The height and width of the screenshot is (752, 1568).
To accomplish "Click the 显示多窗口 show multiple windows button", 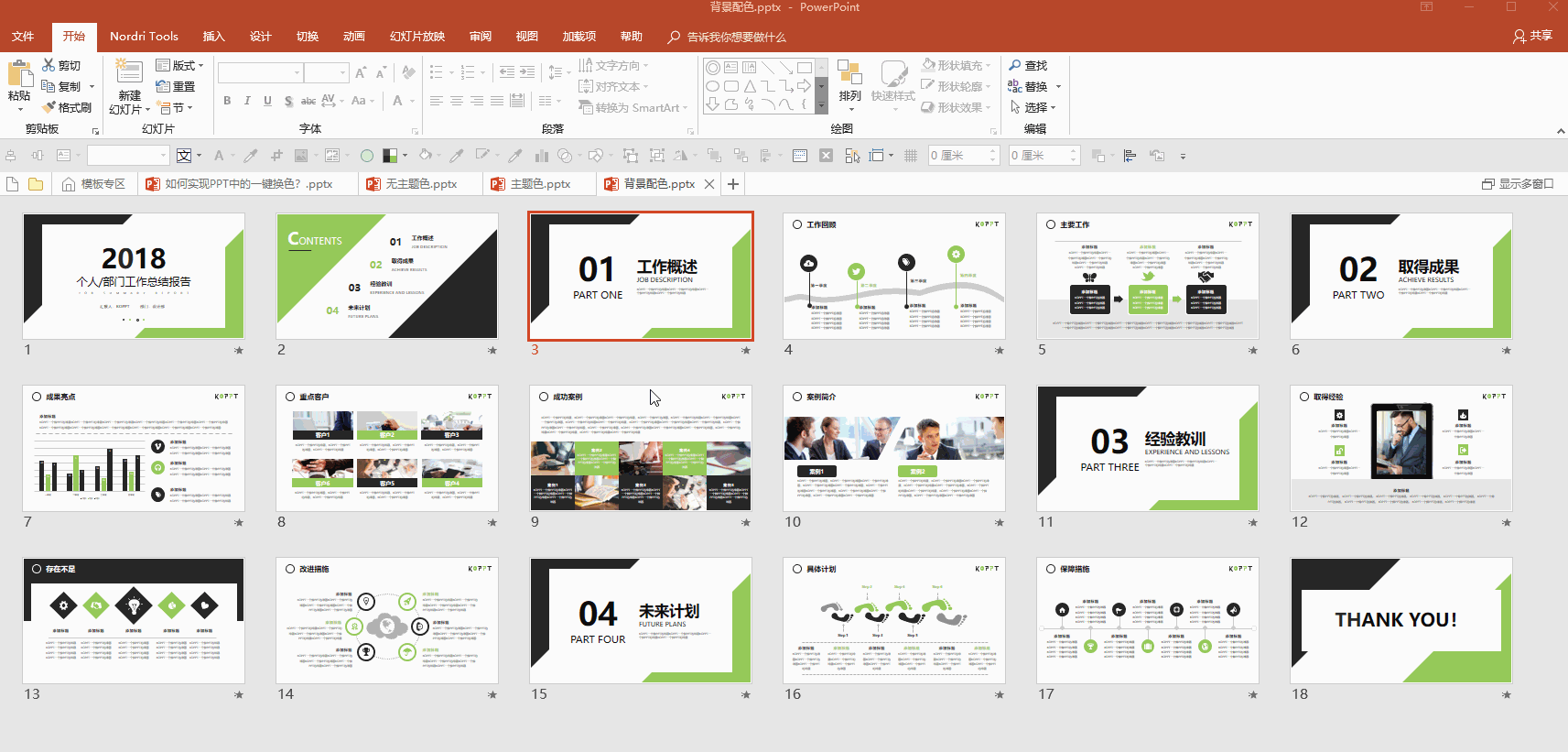I will 1518,184.
